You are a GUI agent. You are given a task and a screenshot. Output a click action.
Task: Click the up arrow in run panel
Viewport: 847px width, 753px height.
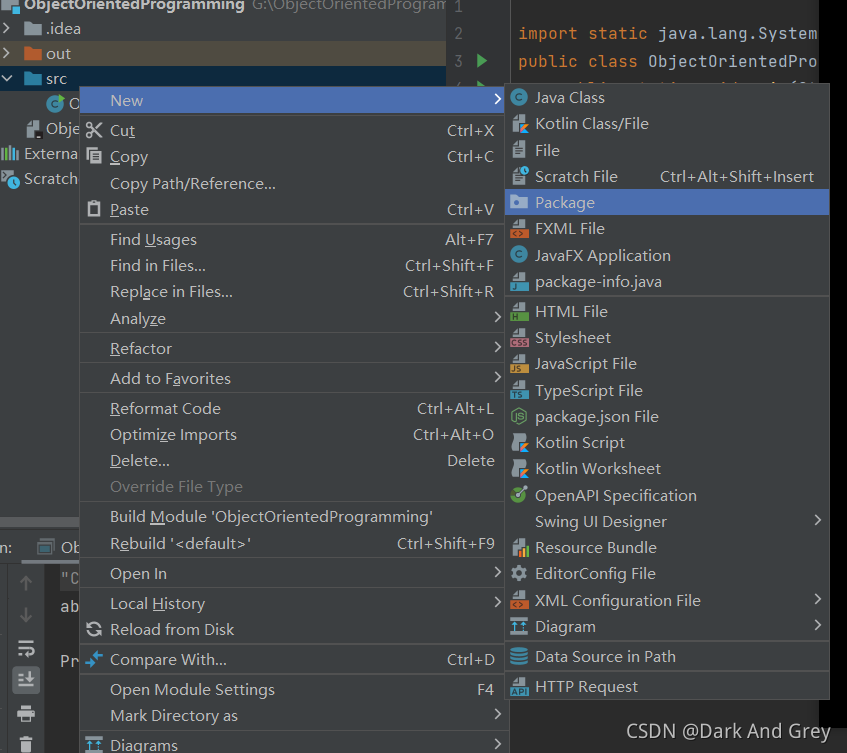click(26, 583)
